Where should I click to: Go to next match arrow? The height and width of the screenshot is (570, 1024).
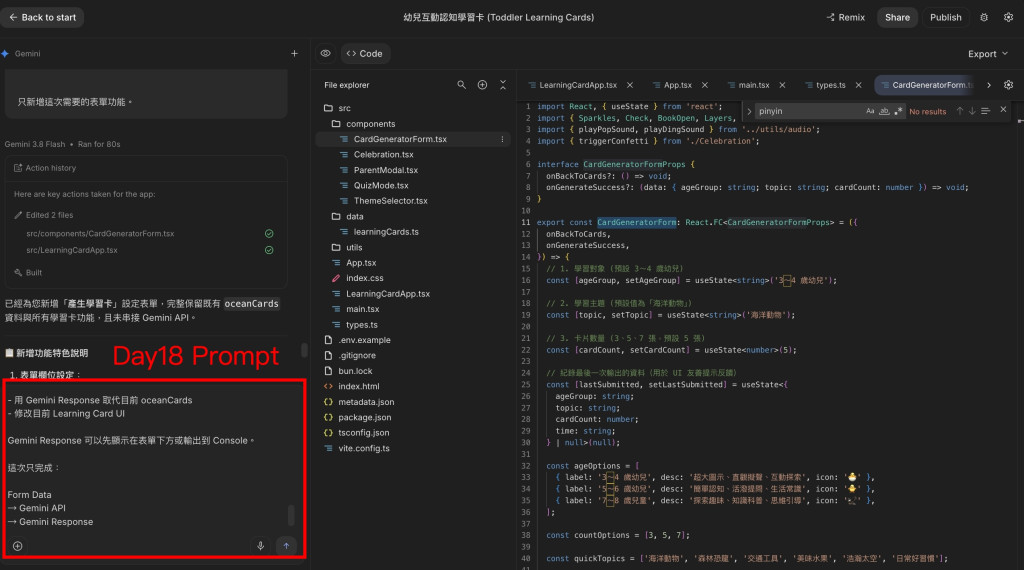point(972,111)
